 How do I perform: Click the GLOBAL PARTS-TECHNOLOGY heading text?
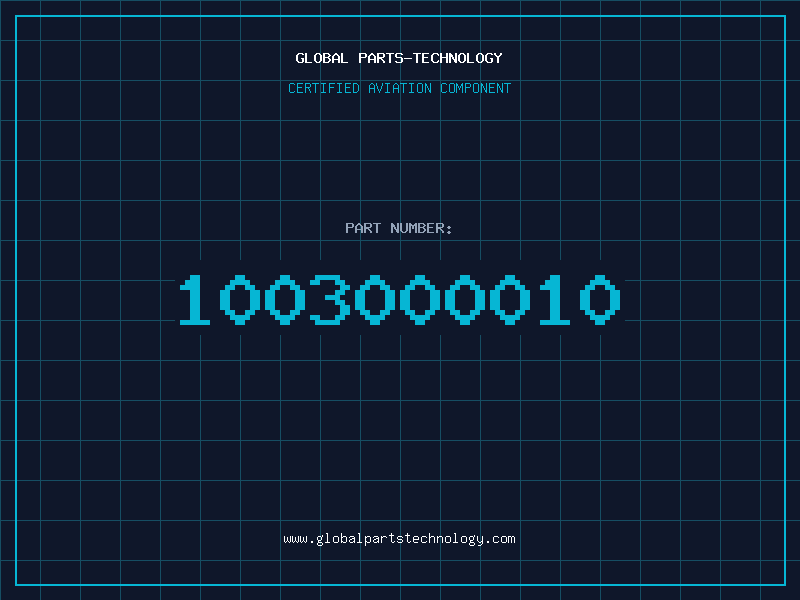[x=399, y=58]
